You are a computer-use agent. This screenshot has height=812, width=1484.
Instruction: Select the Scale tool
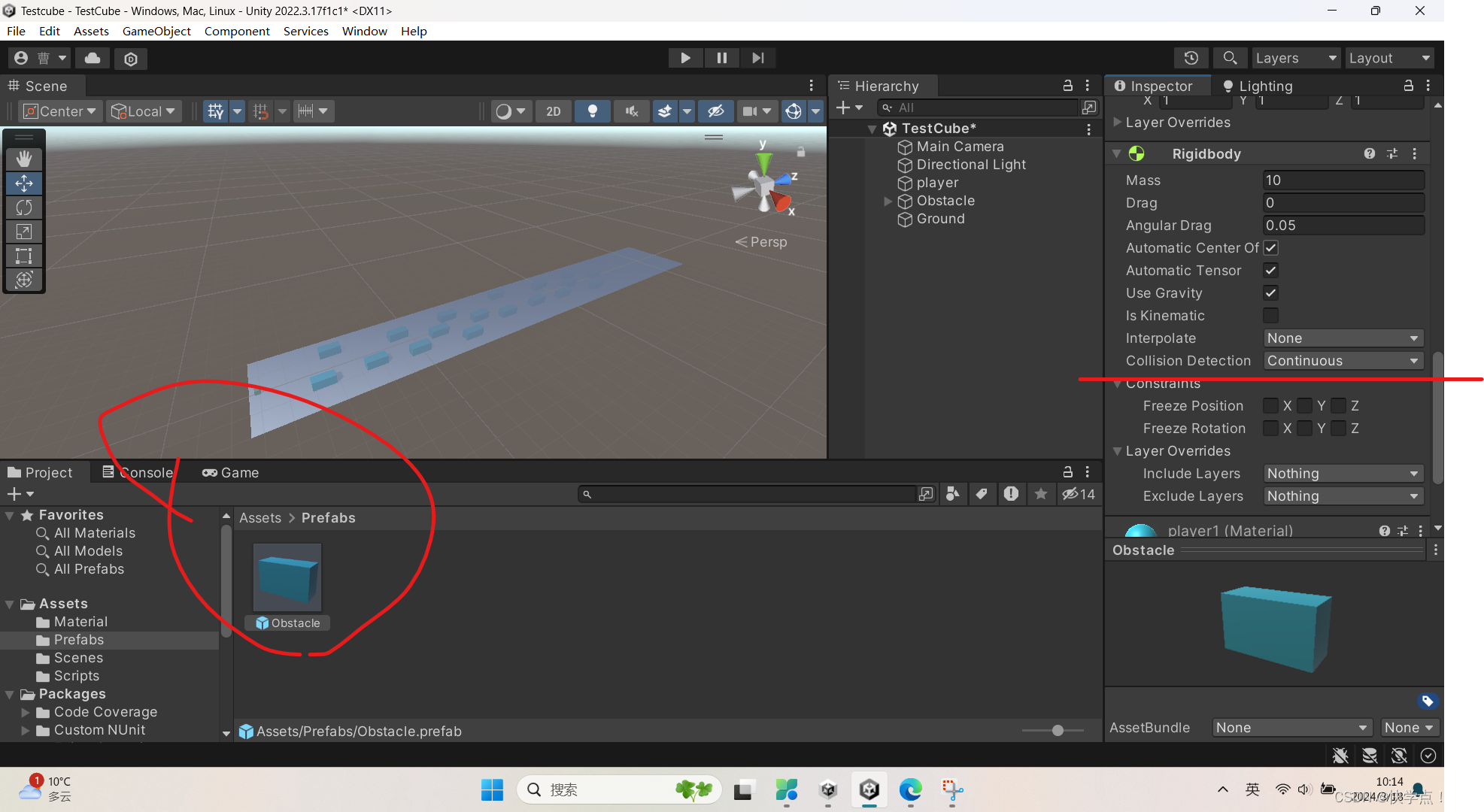24,232
